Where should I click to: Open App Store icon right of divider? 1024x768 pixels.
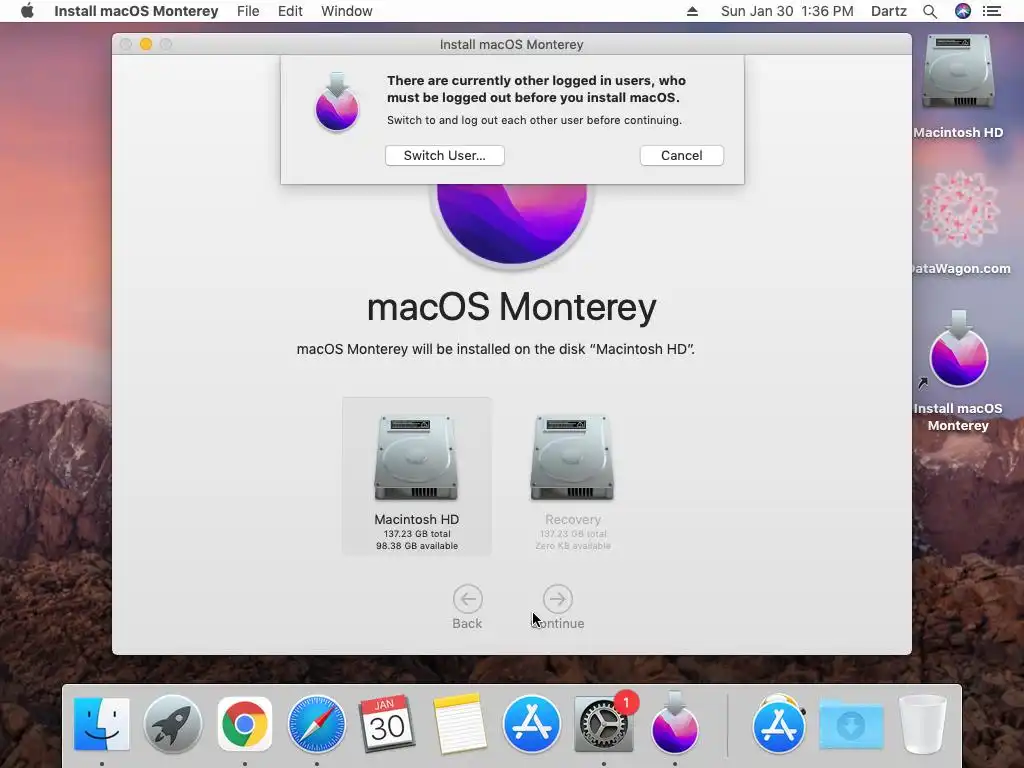click(x=778, y=724)
